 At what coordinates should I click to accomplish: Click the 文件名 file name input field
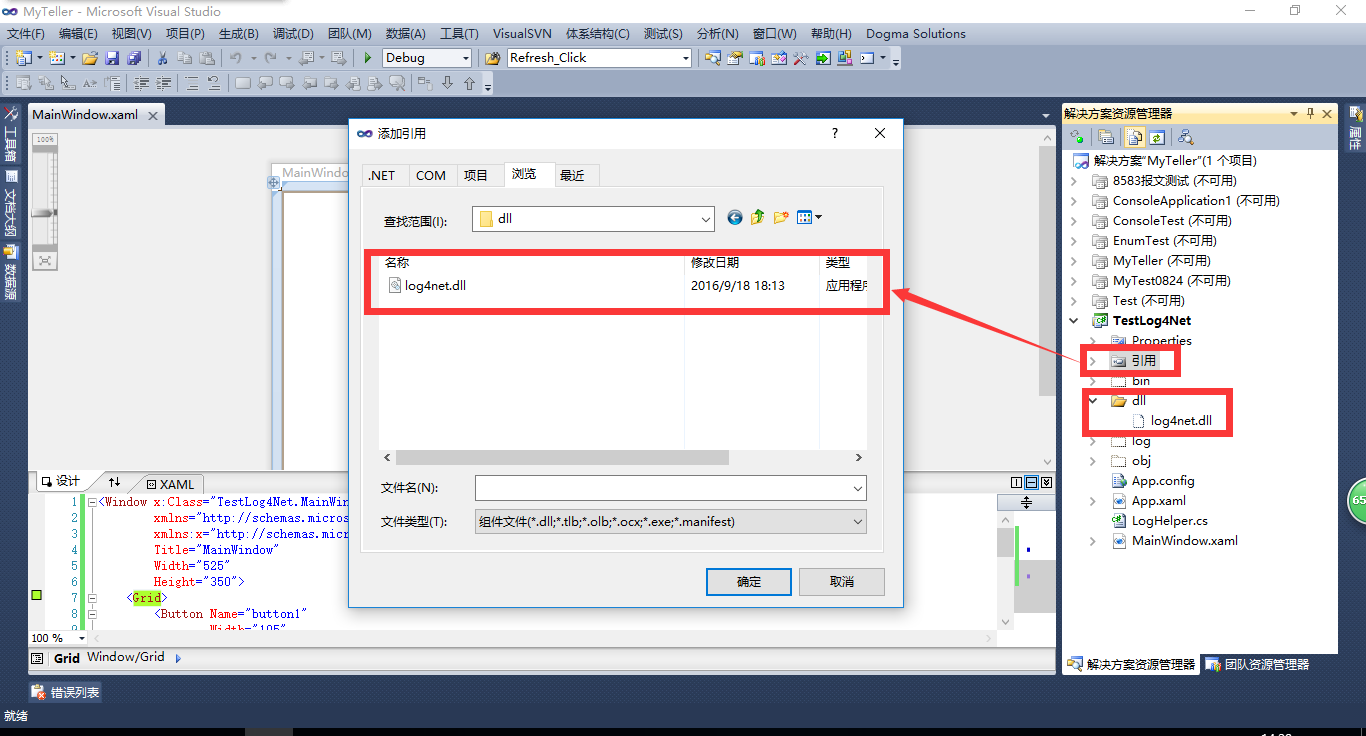pos(671,488)
